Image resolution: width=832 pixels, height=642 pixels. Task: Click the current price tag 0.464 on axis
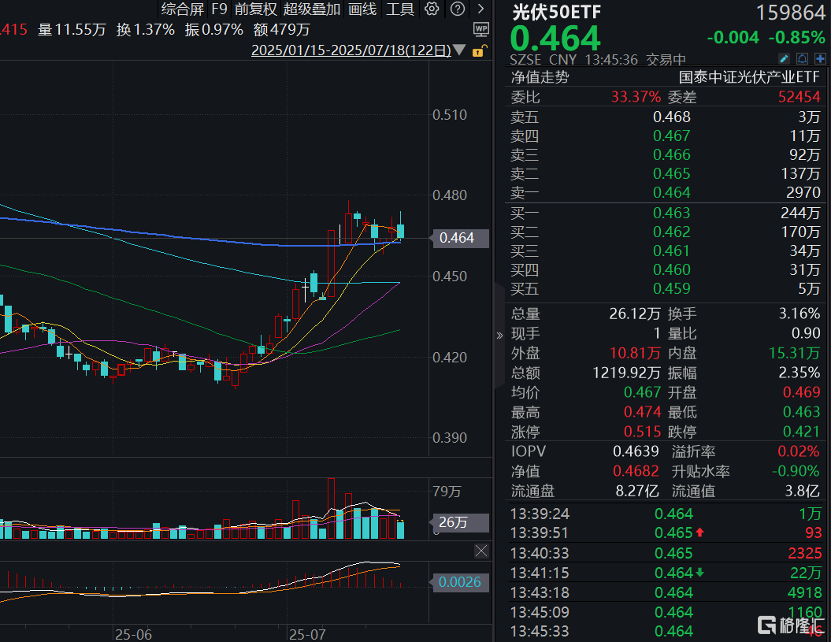457,238
